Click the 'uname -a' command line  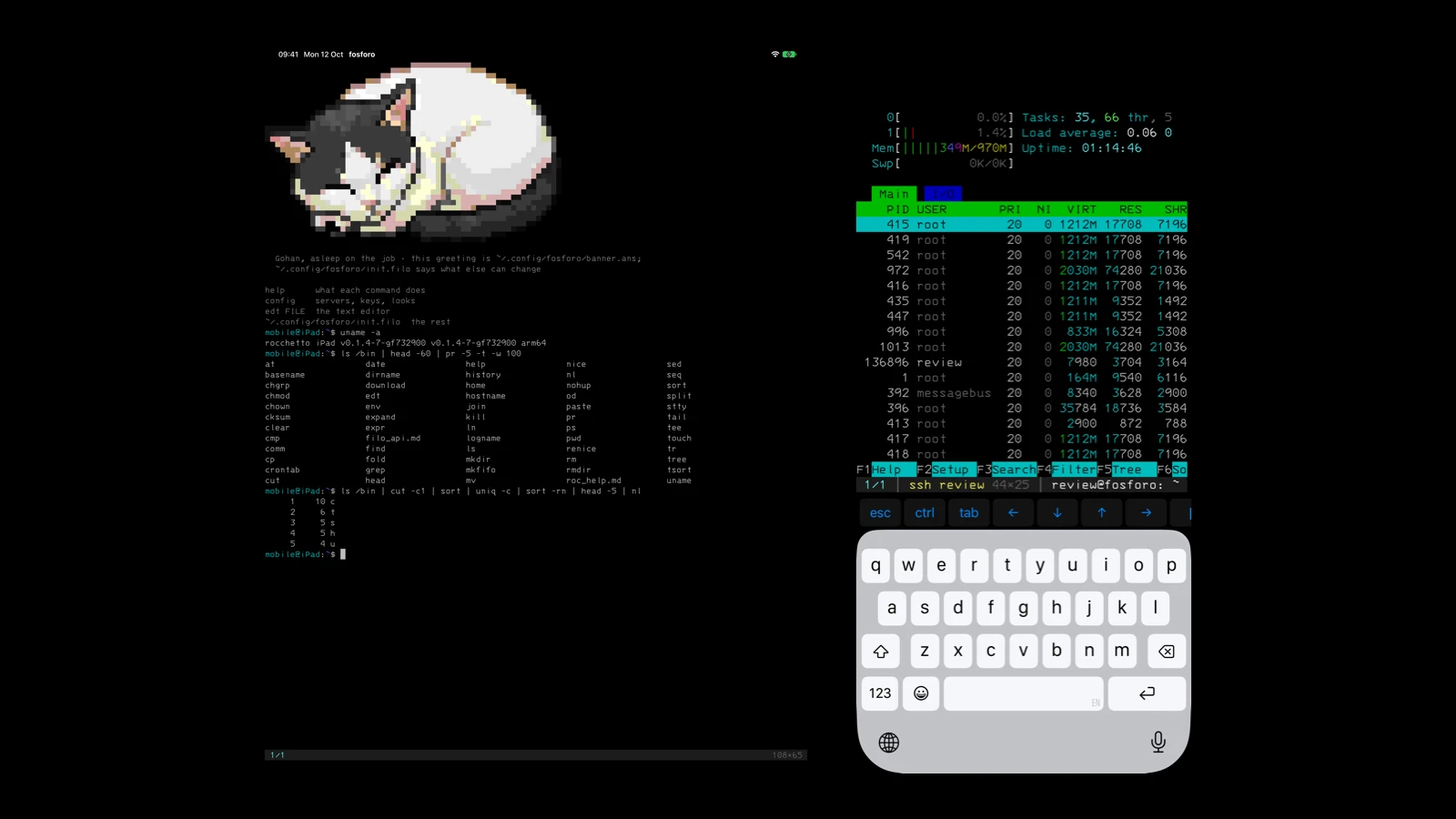pyautogui.click(x=360, y=333)
